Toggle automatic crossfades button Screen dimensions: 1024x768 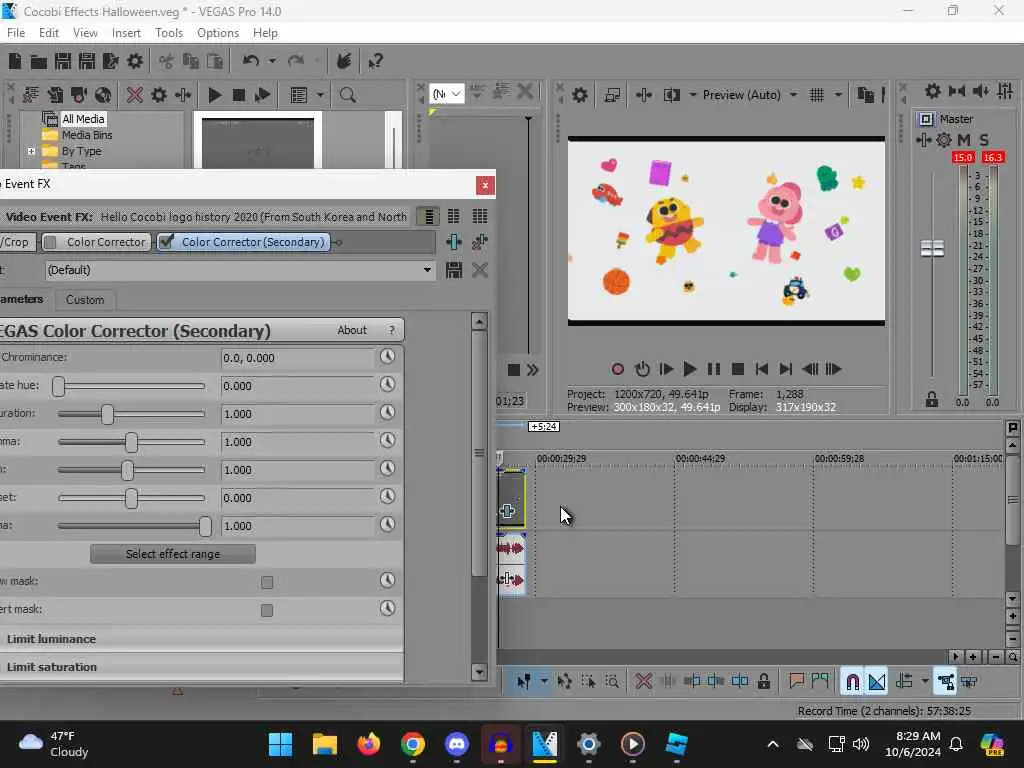pos(877,682)
